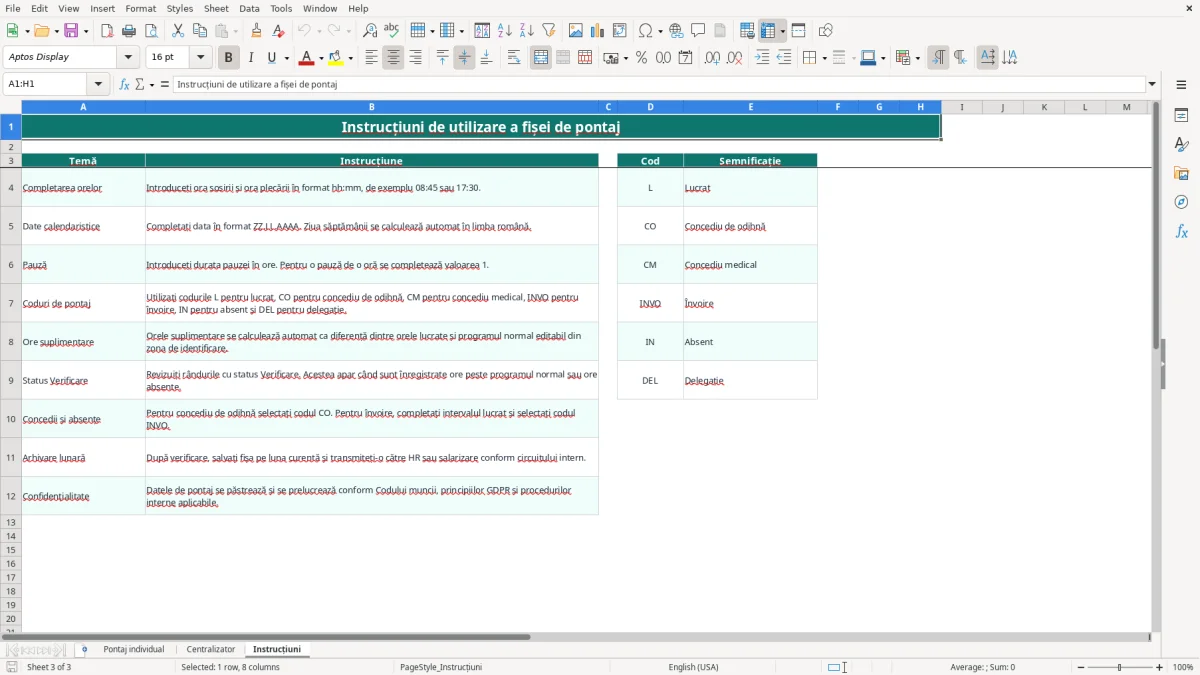Increase the indent
1200x675 pixels.
click(762, 58)
